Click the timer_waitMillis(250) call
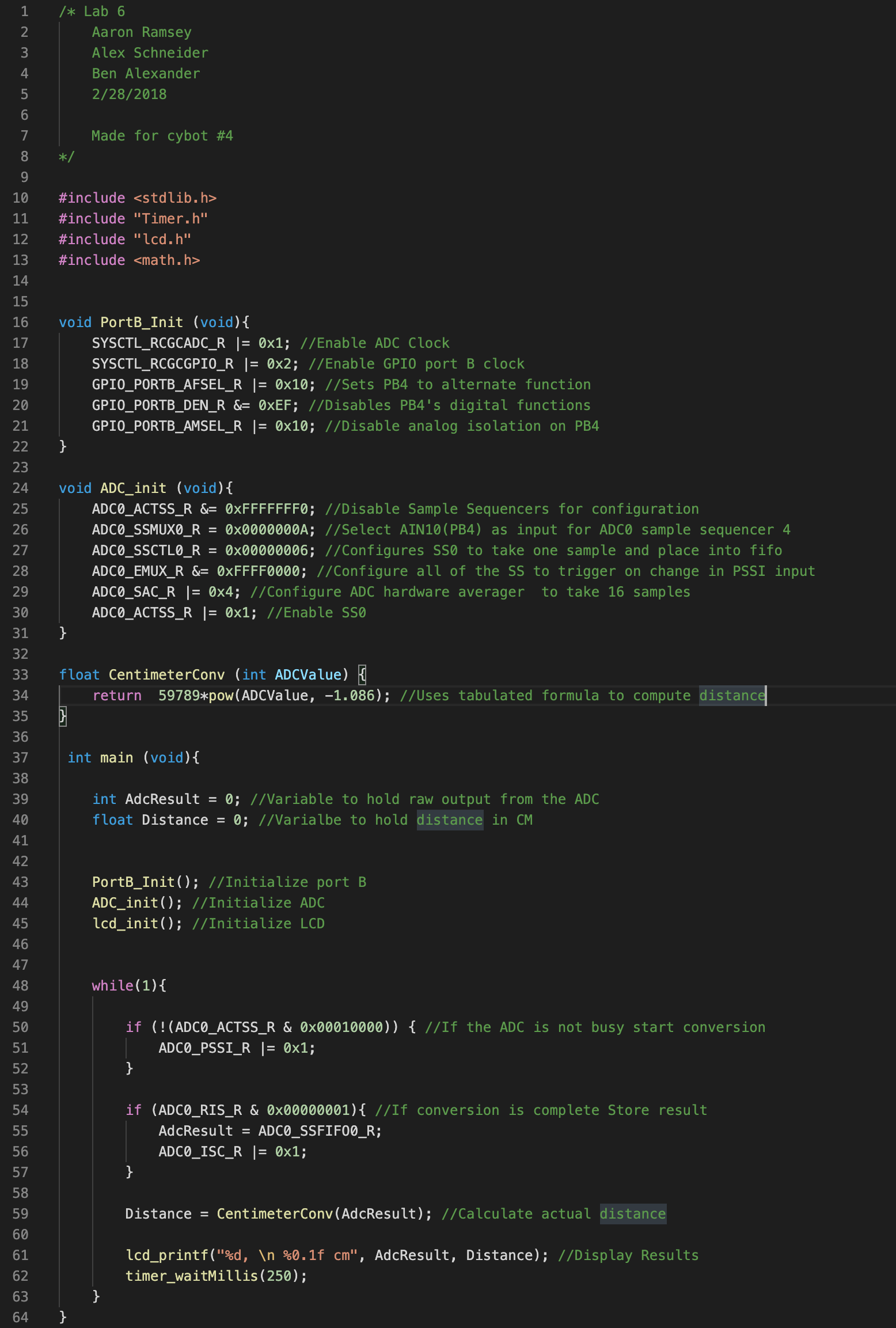896x1328 pixels. 217,1276
